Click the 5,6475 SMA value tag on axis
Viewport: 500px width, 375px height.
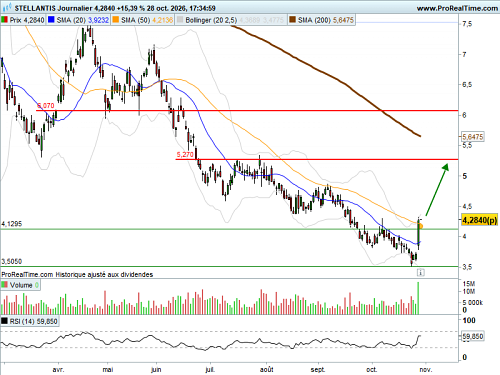[x=473, y=137]
